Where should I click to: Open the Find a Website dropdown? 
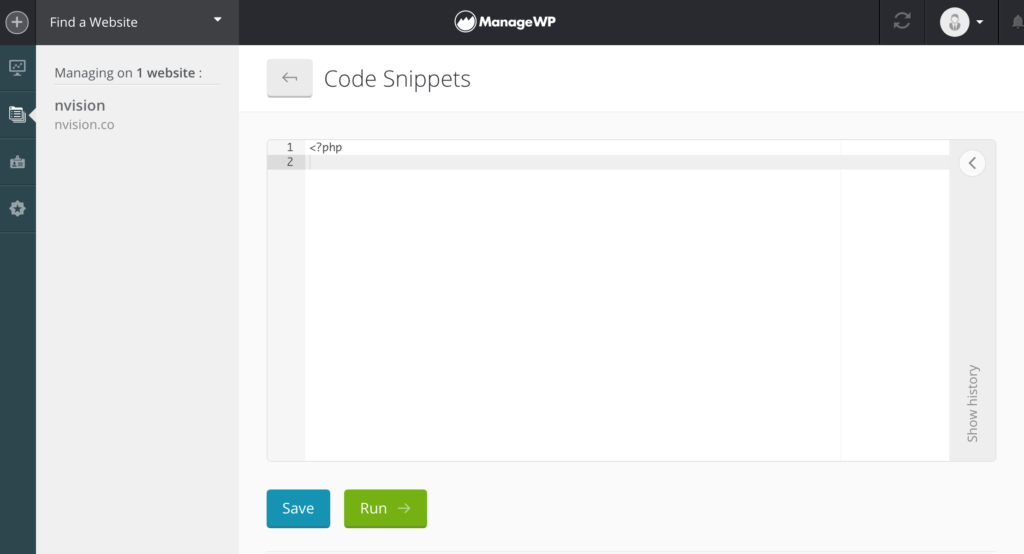[x=137, y=22]
